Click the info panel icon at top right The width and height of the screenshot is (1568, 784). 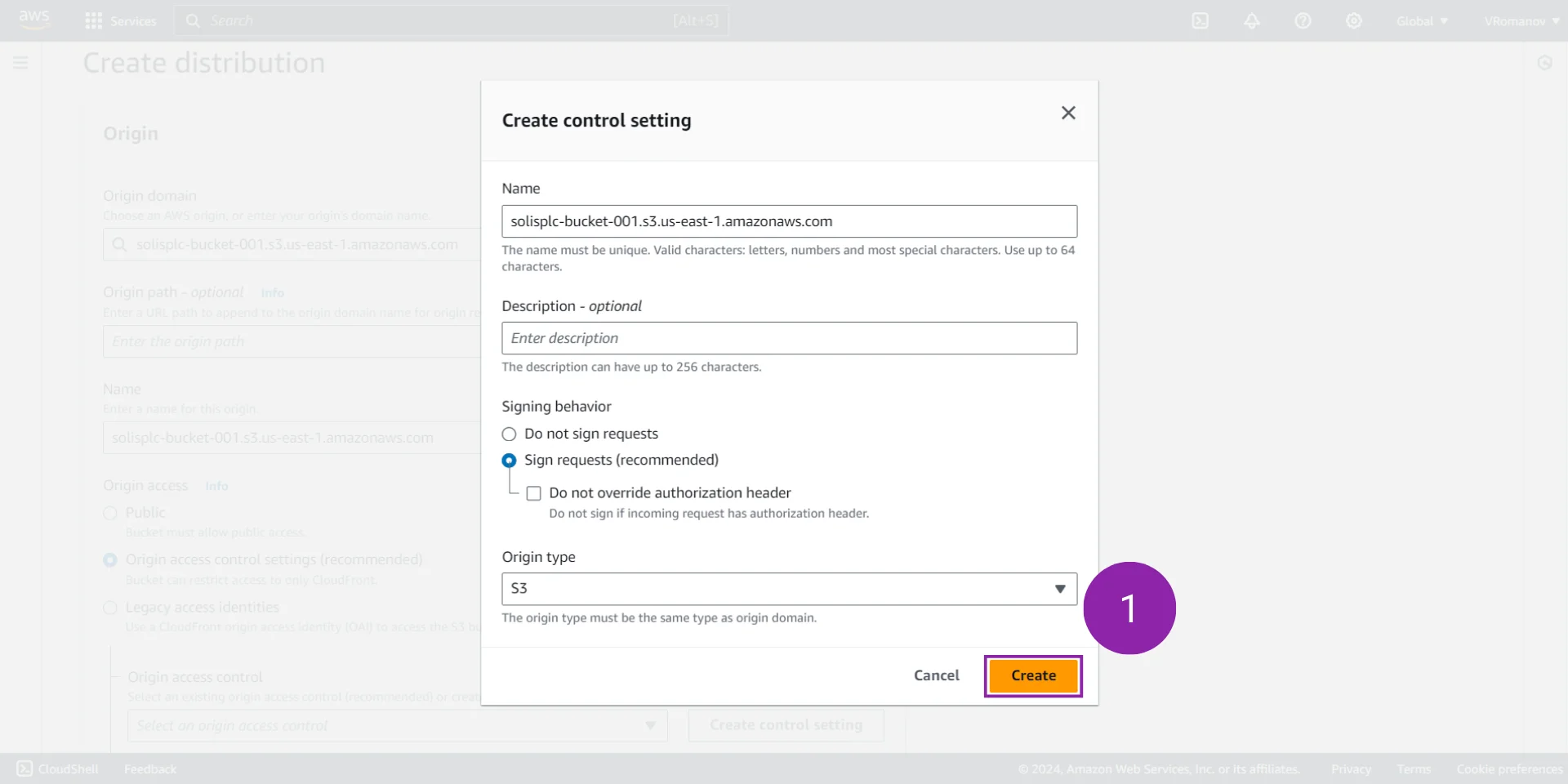coord(1544,63)
